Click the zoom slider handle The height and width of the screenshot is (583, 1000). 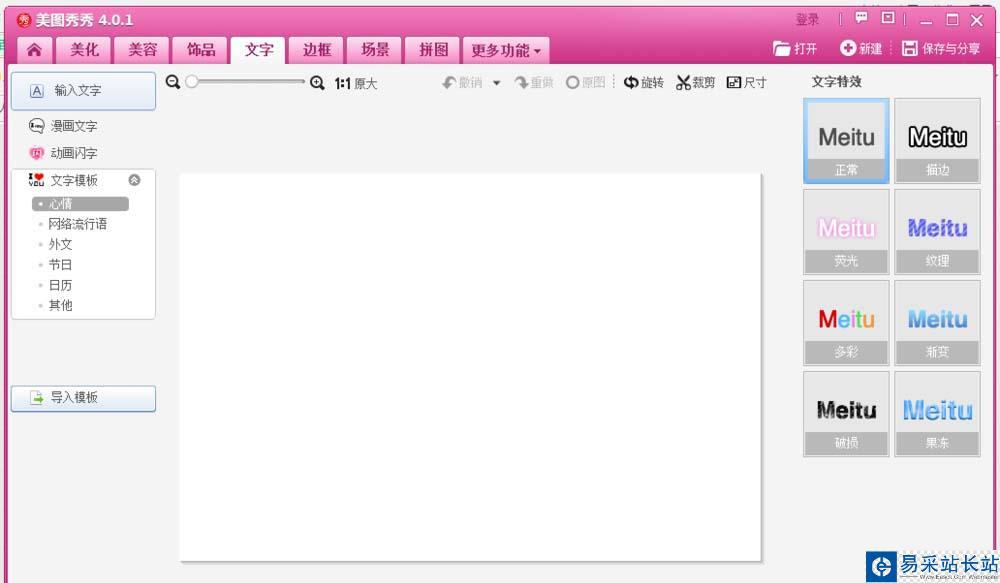(x=192, y=82)
